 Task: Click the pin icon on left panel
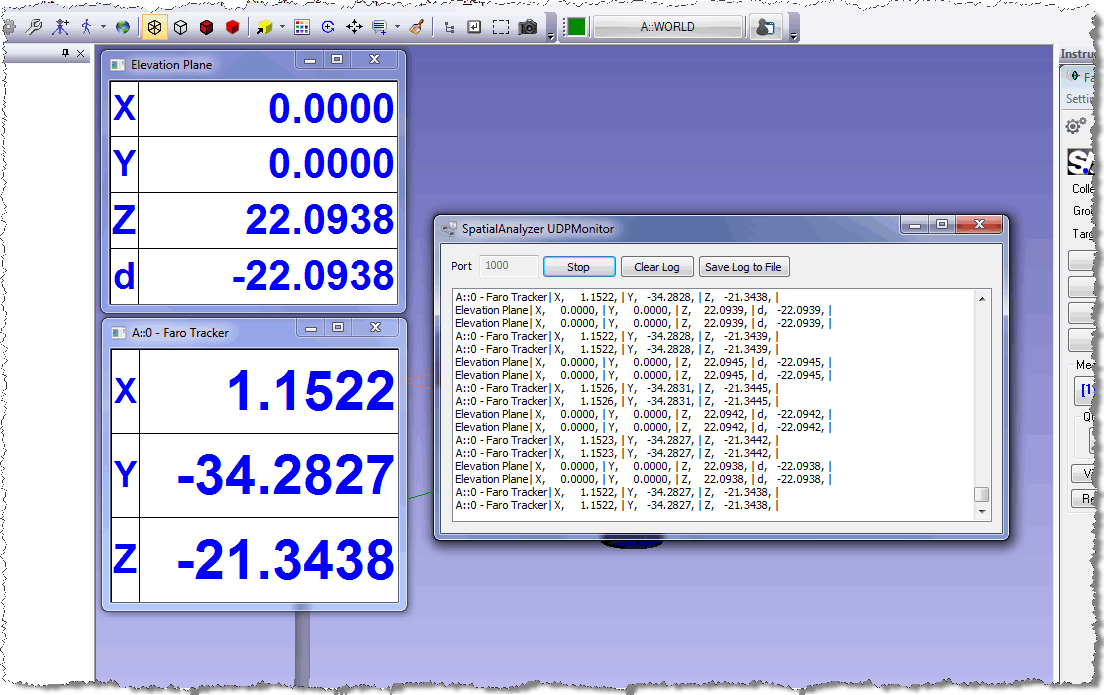coord(65,53)
